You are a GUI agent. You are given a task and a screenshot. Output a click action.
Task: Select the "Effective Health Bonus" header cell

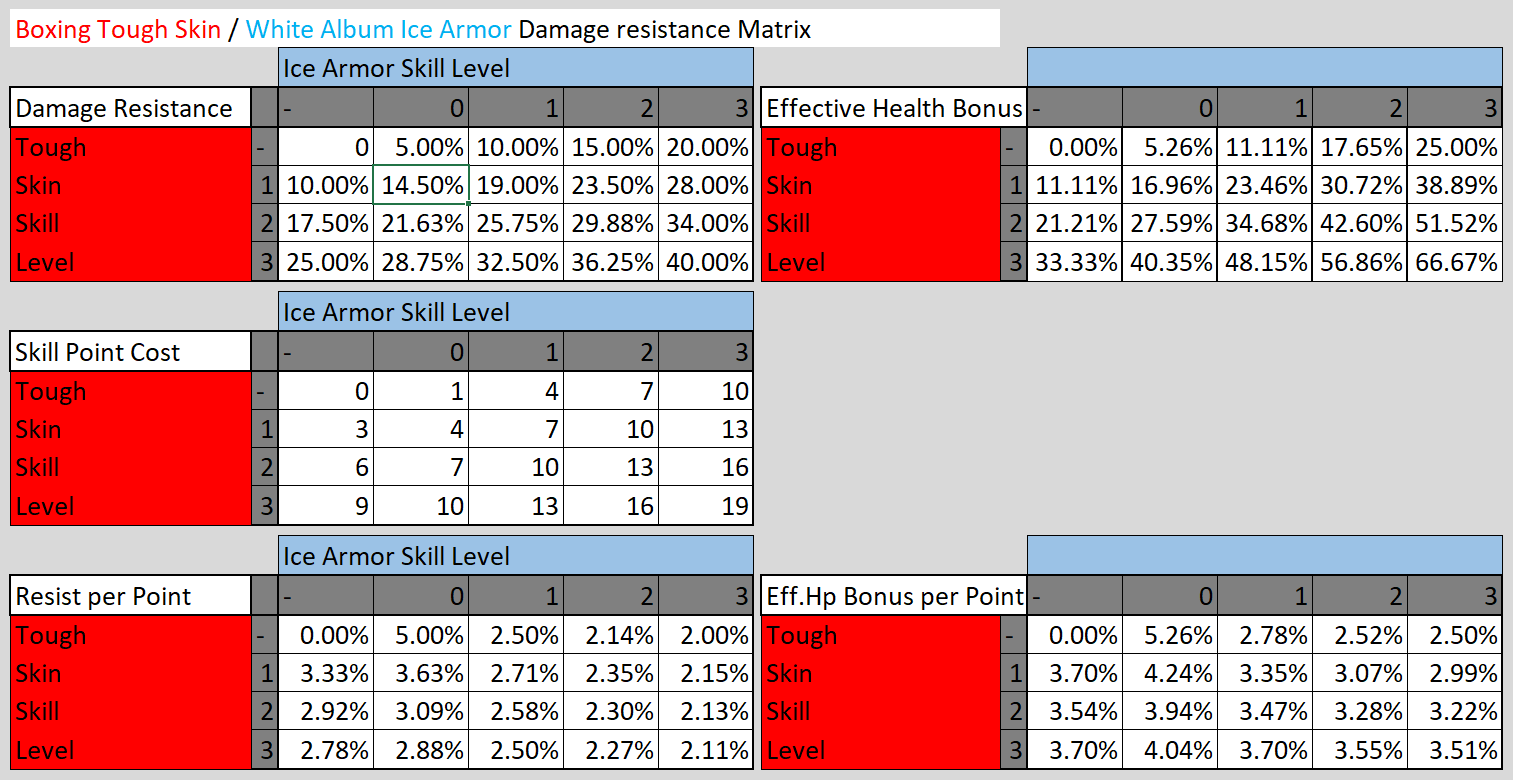point(894,108)
